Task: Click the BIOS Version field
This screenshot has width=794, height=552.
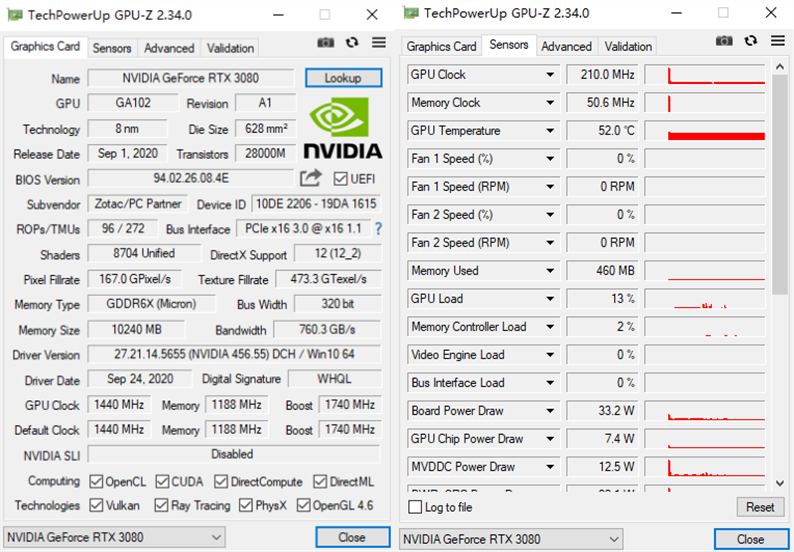Action: click(191, 178)
